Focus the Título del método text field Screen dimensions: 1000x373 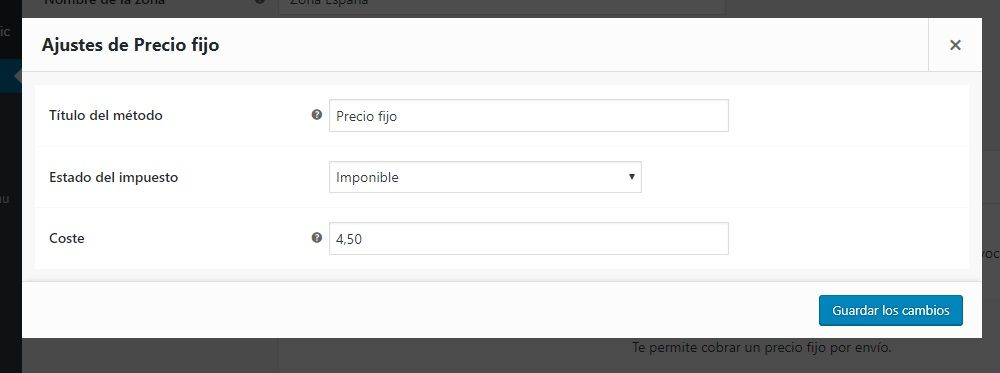coord(529,115)
